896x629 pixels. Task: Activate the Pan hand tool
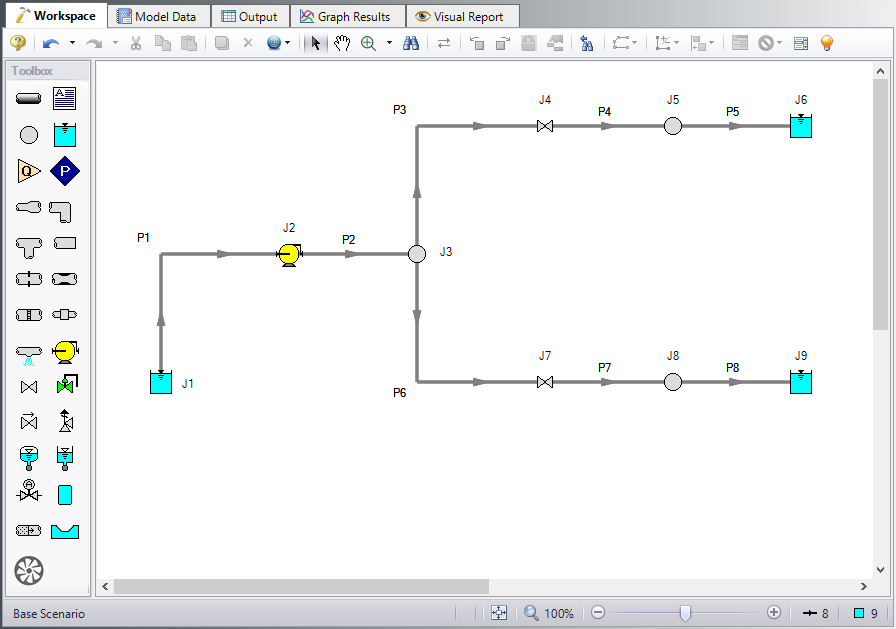tap(341, 43)
